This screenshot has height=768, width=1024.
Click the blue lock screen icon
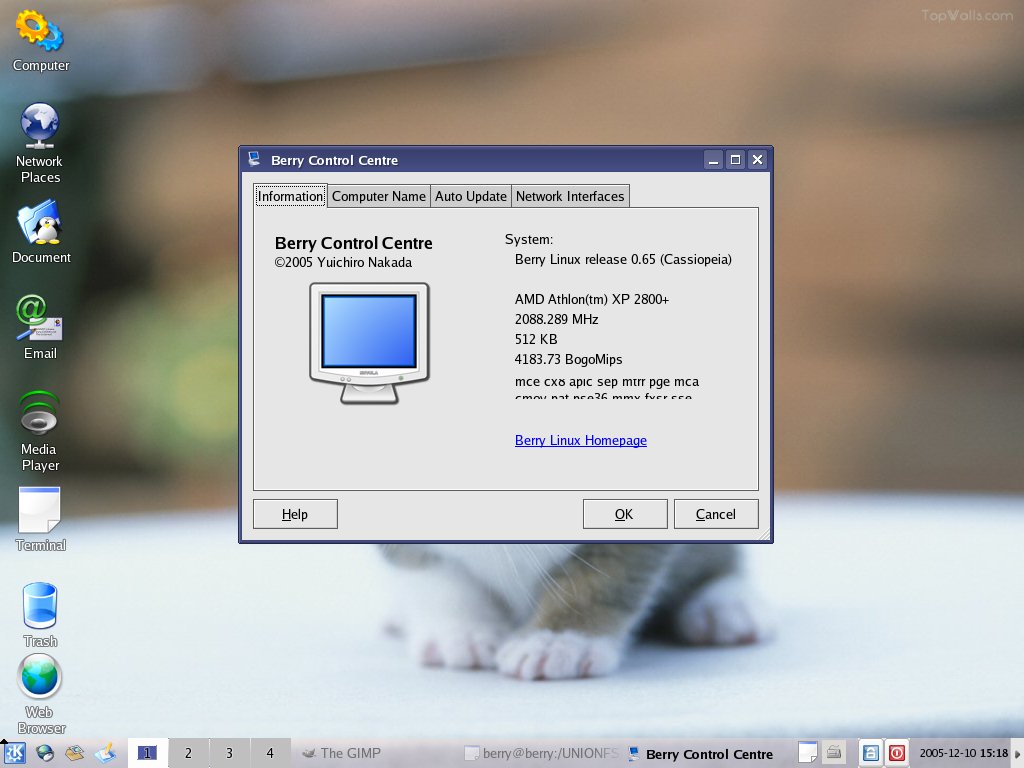[870, 753]
